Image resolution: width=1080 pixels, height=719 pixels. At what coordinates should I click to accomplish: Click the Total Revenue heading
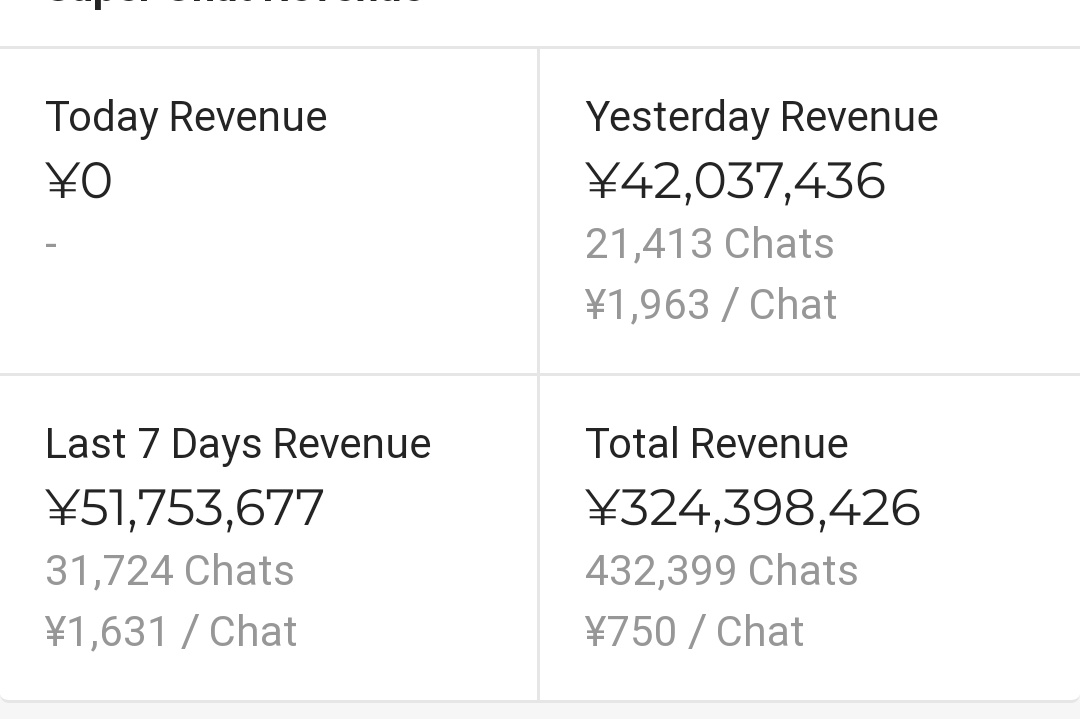pos(716,444)
